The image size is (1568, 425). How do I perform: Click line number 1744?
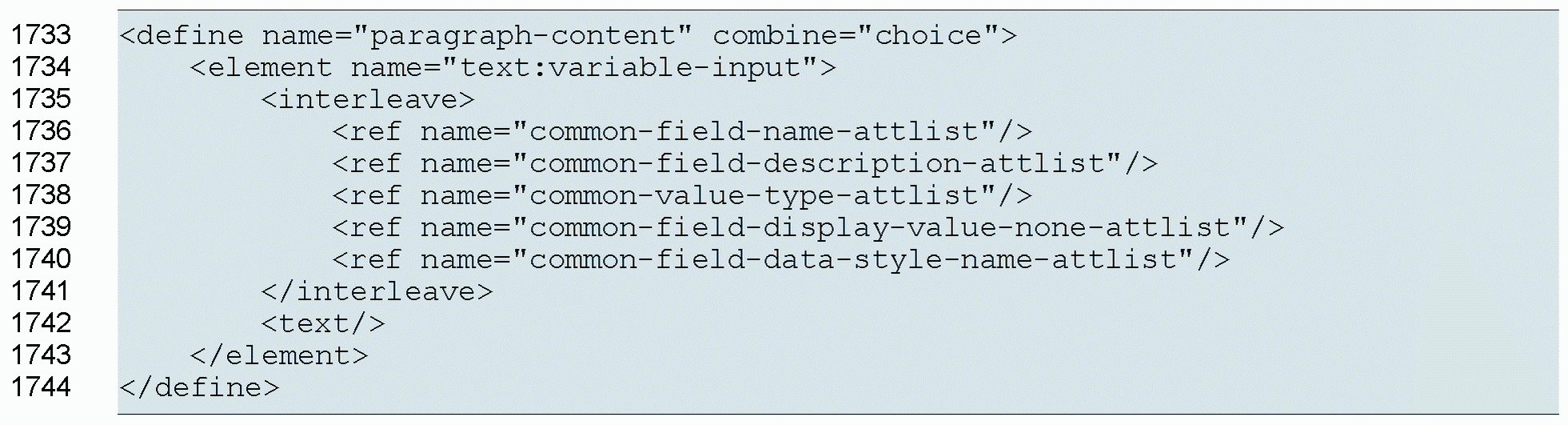pos(41,387)
